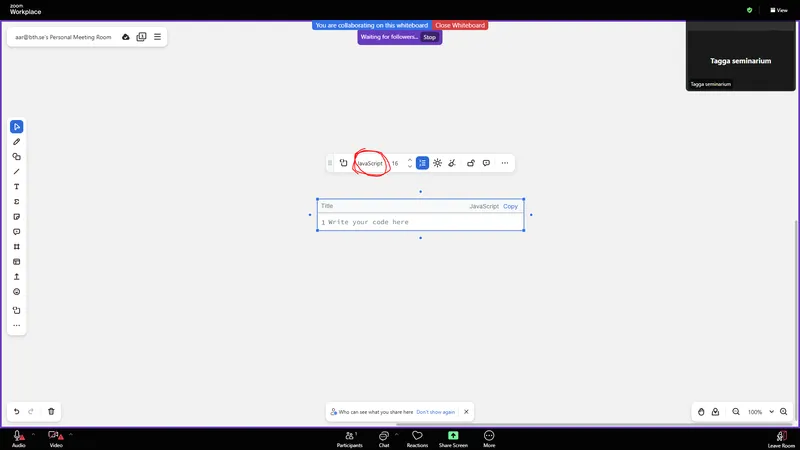The height and width of the screenshot is (450, 800).
Task: Toggle the code block light theme
Action: [437, 163]
